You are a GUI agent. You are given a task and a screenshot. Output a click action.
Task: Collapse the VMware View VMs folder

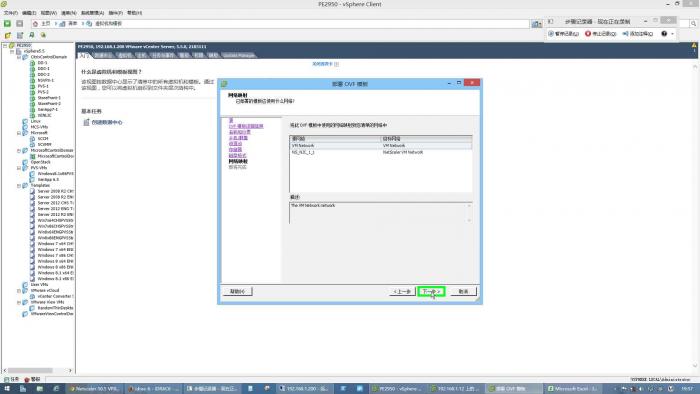pyautogui.click(x=19, y=302)
